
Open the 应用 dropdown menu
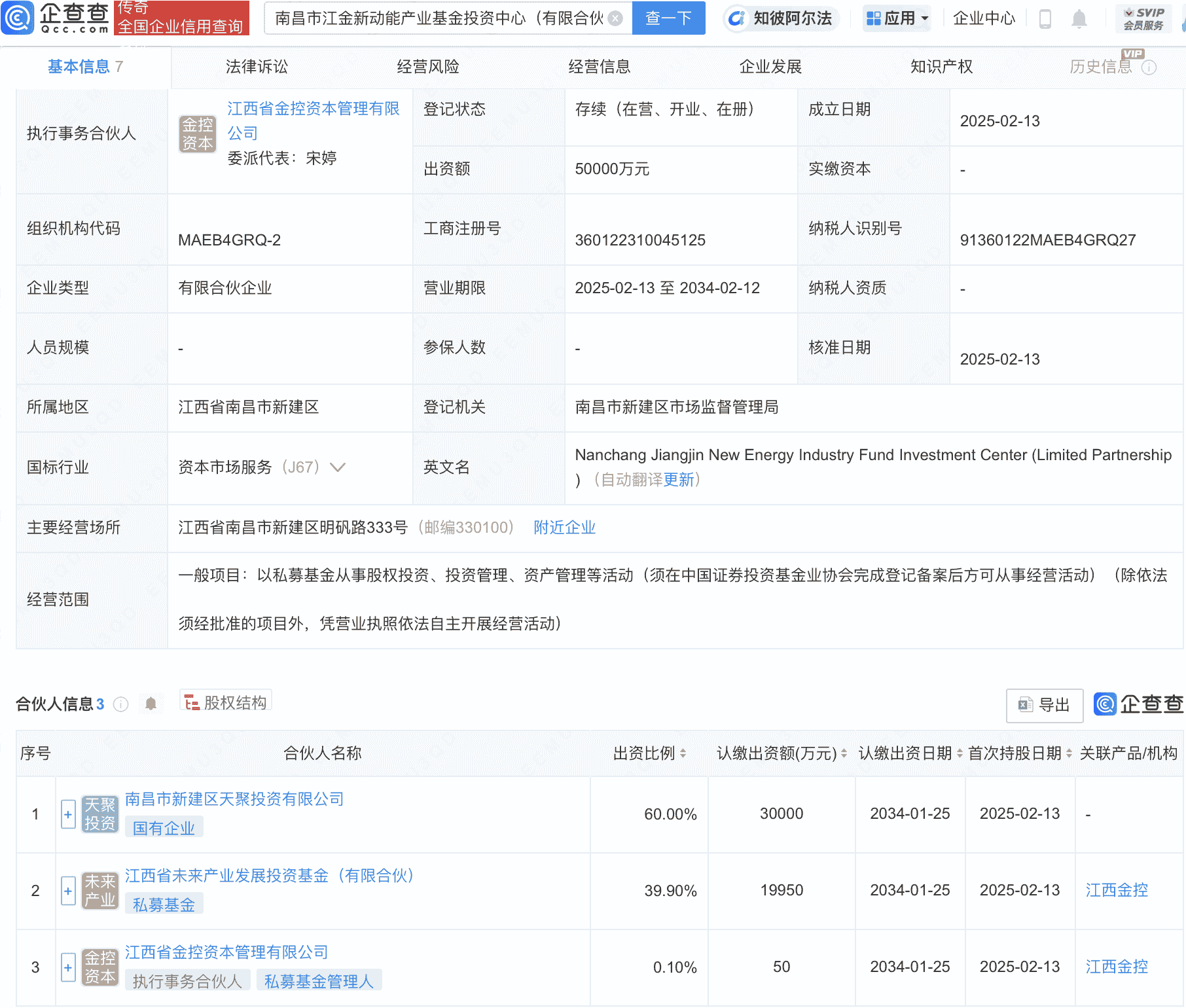(x=897, y=18)
